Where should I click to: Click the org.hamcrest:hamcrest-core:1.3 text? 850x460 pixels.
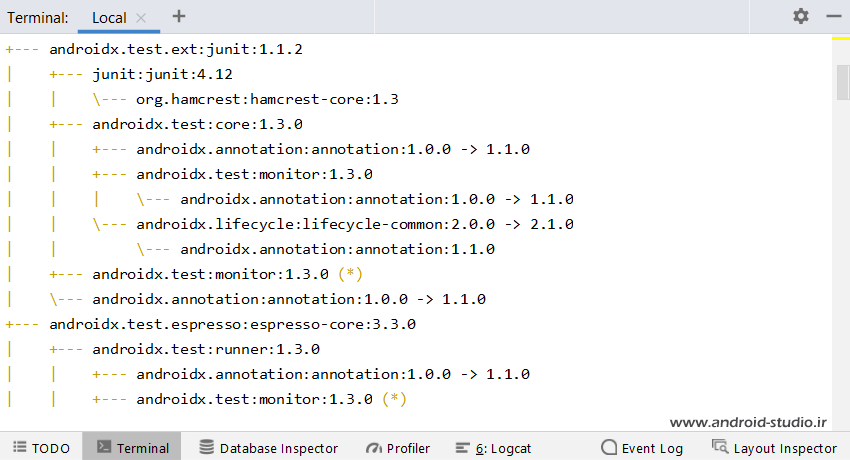pyautogui.click(x=267, y=99)
